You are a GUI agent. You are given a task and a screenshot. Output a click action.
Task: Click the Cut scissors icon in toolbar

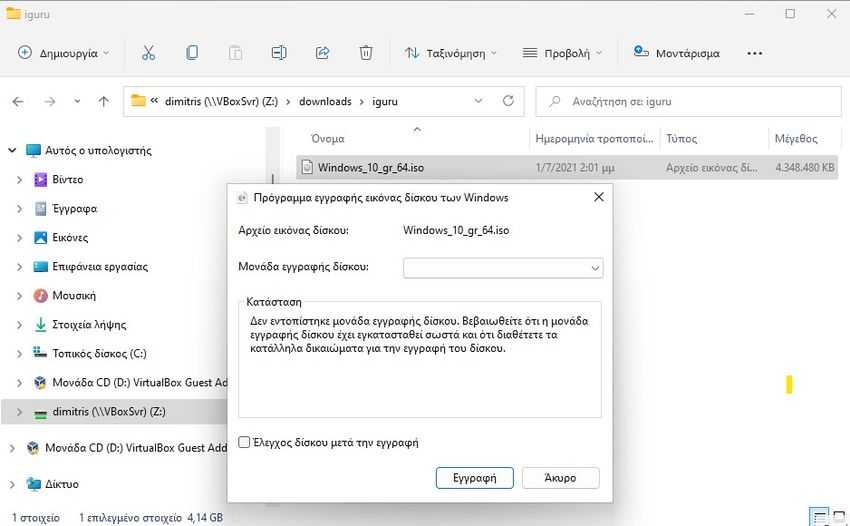point(148,53)
